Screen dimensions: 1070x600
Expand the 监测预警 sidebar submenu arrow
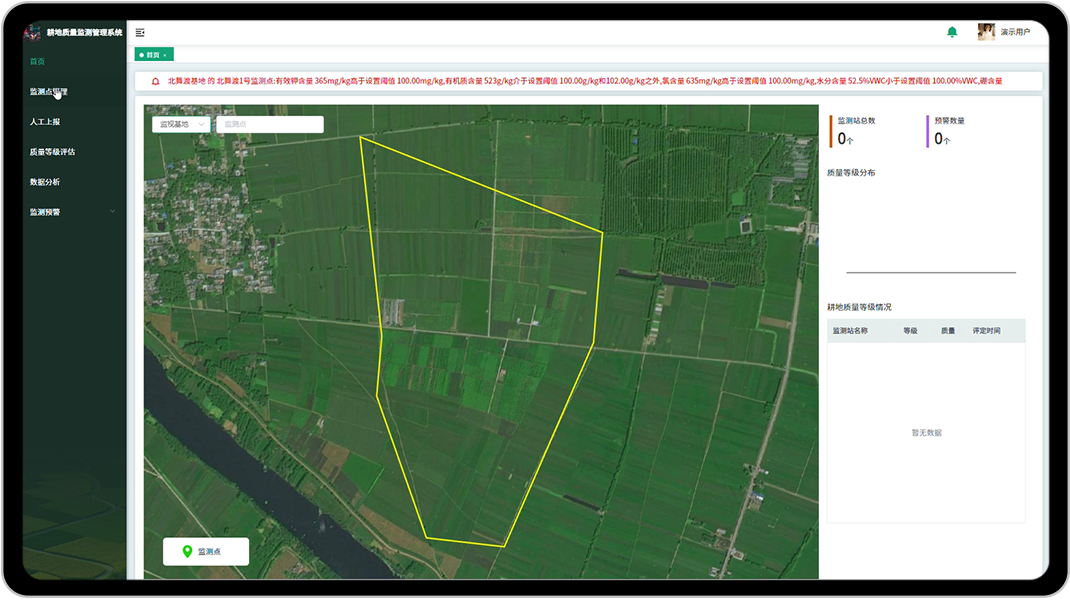tap(112, 212)
